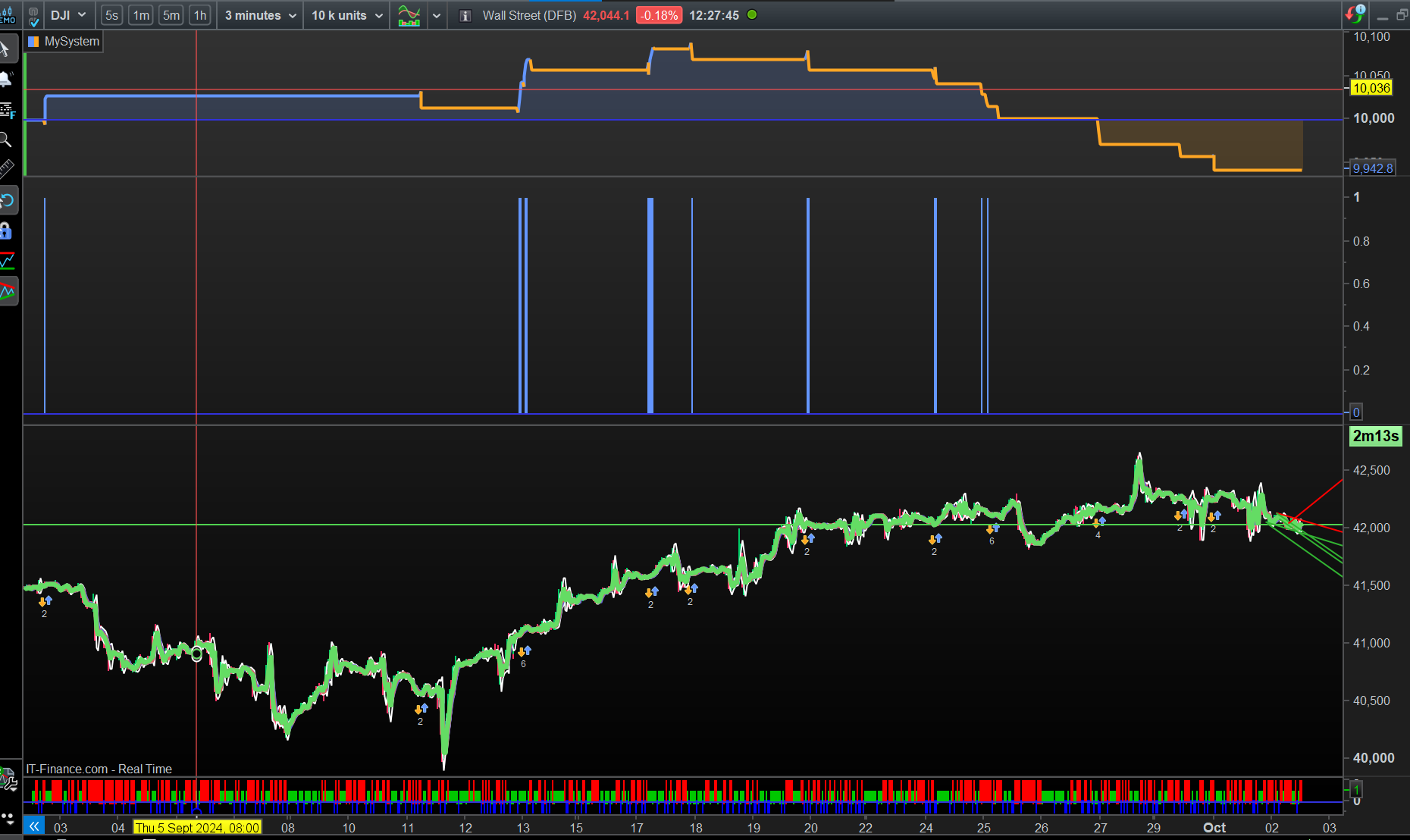Expand the indicators dropdown arrow

coord(437,15)
